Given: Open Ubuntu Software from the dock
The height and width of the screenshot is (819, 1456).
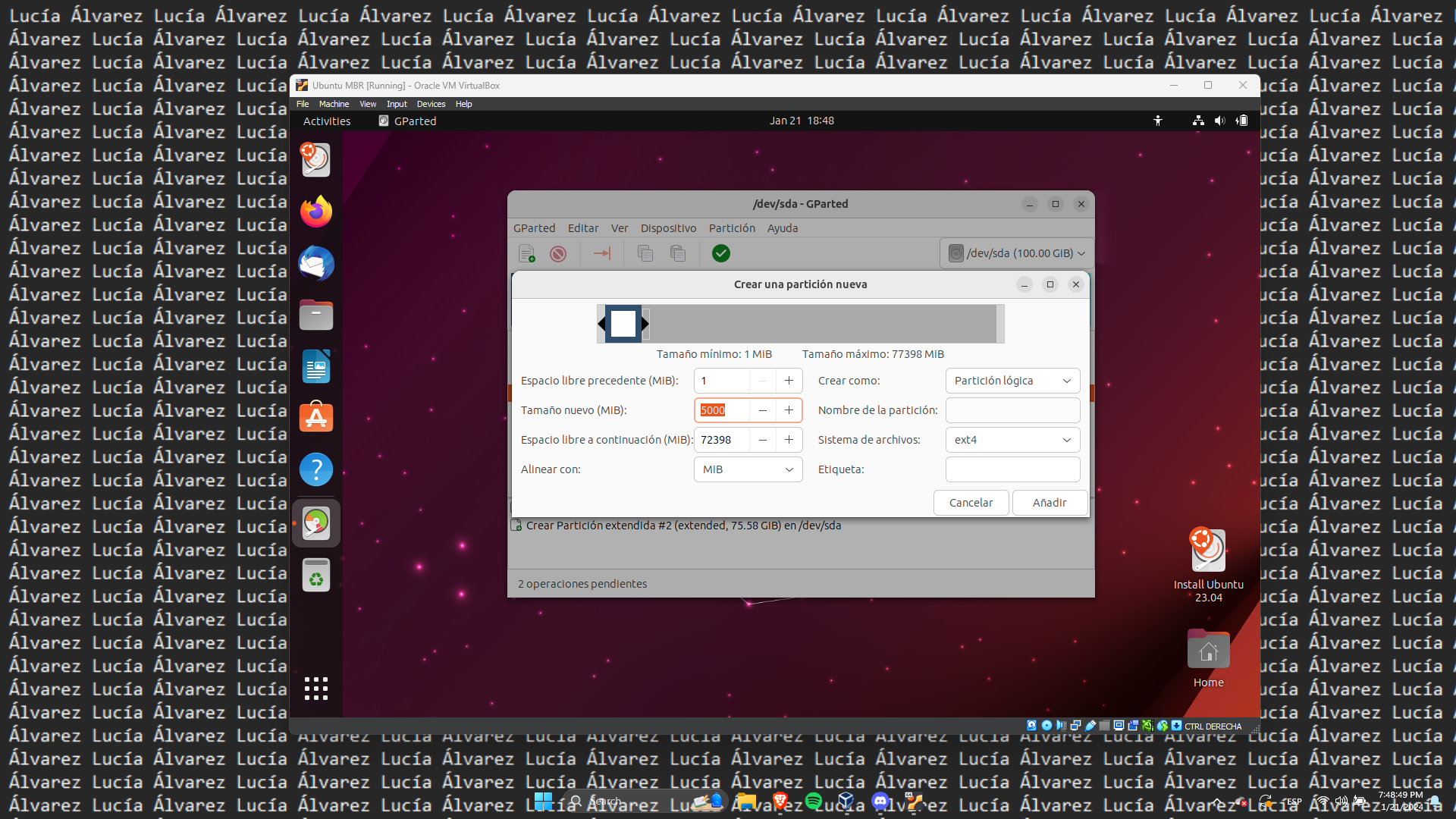Looking at the screenshot, I should pos(316,418).
